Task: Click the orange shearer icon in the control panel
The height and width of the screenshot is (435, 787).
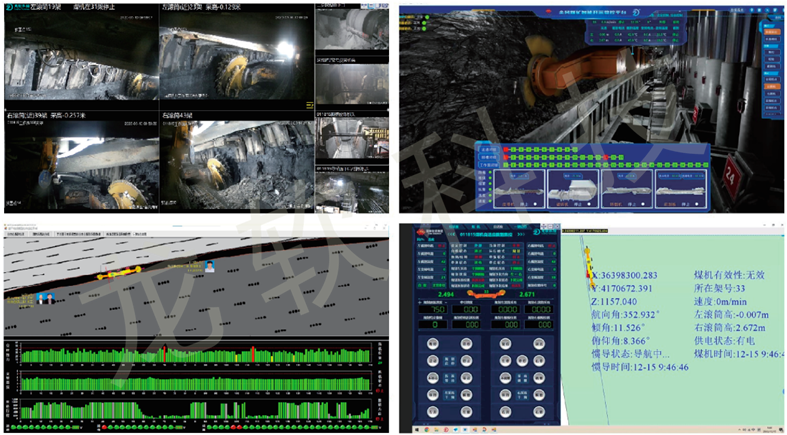Action: coord(484,294)
